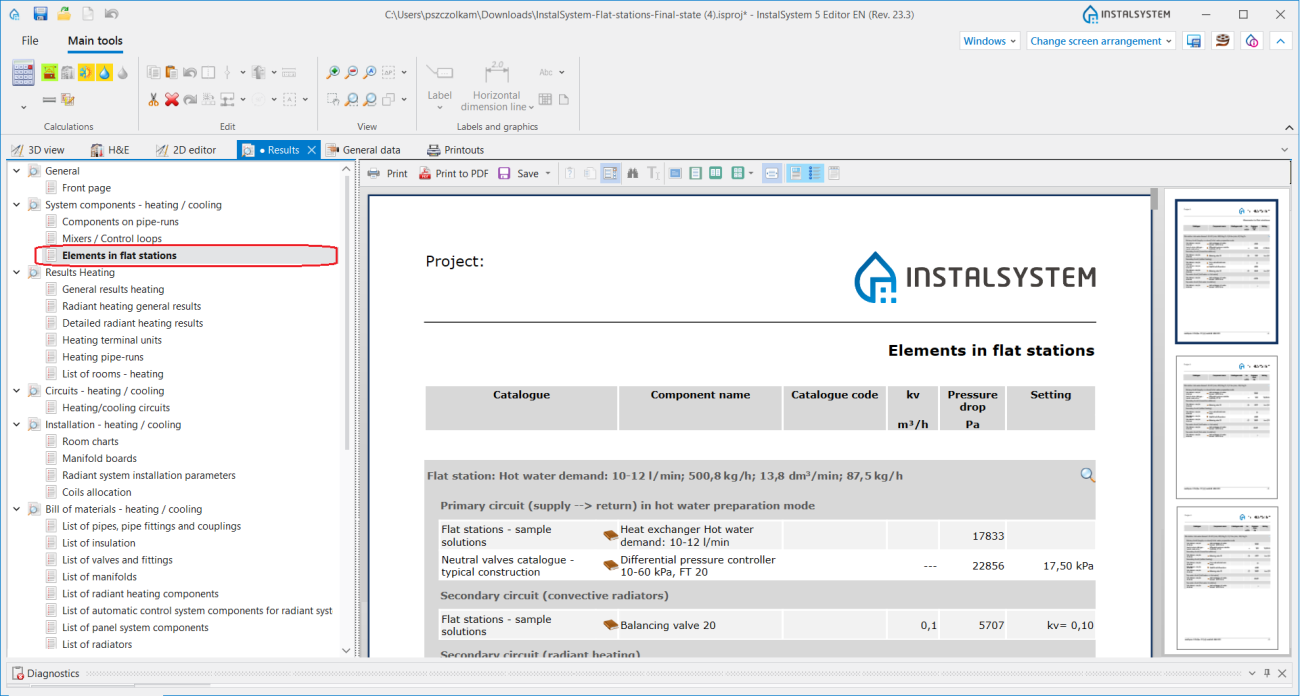The image size is (1300, 696).
Task: Click the monitor arrangement icon top right
Action: pyautogui.click(x=1193, y=41)
